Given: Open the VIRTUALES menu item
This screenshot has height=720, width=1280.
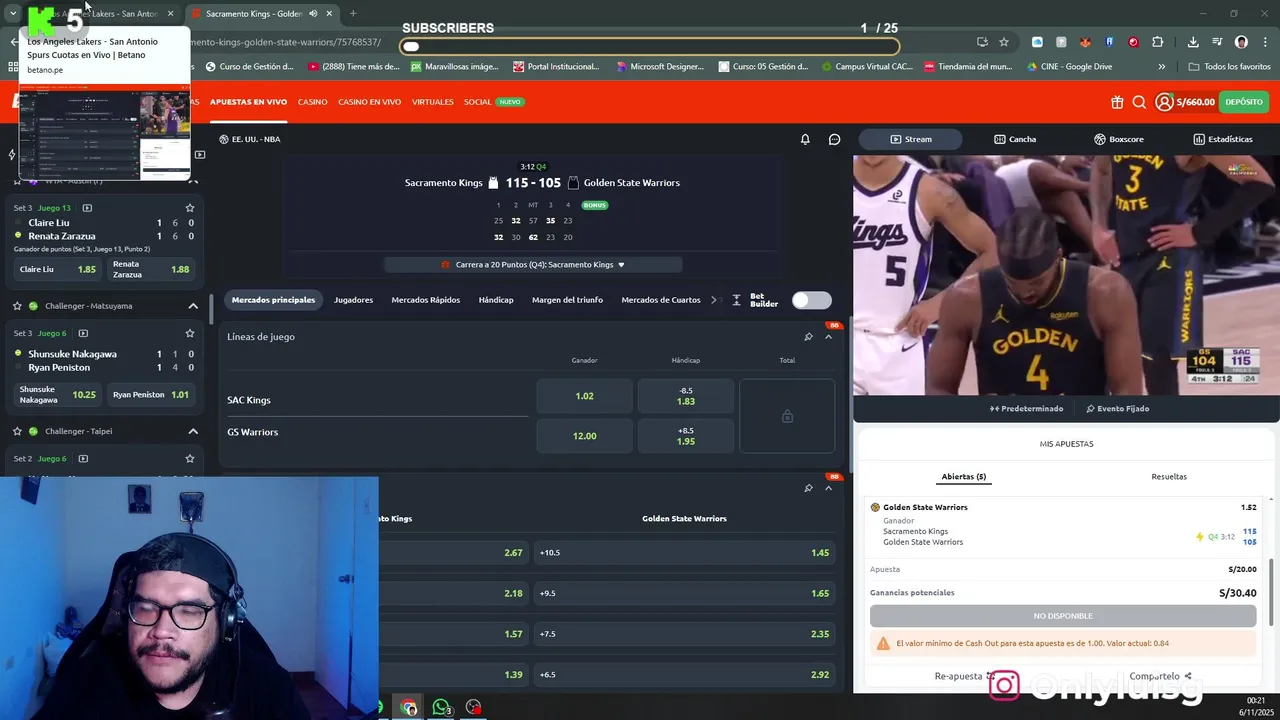Looking at the screenshot, I should 433,102.
